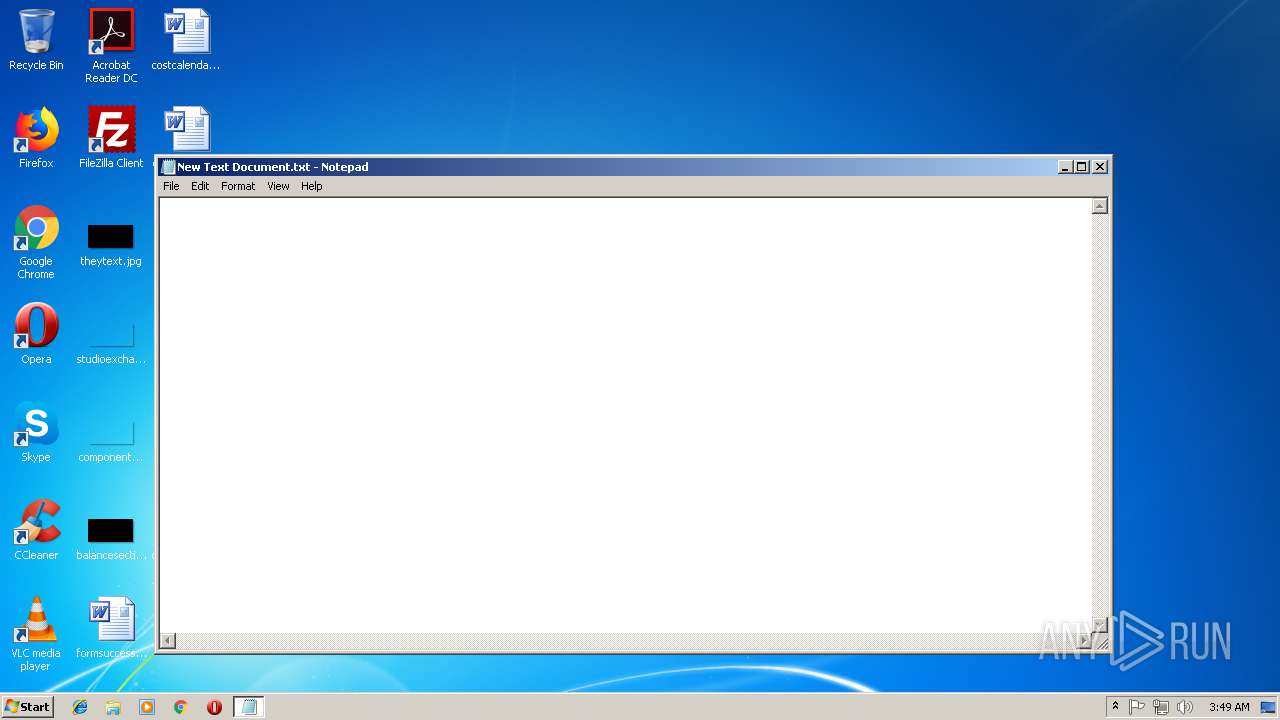The height and width of the screenshot is (720, 1280).
Task: Open the Recycle Bin desktop icon
Action: (36, 40)
